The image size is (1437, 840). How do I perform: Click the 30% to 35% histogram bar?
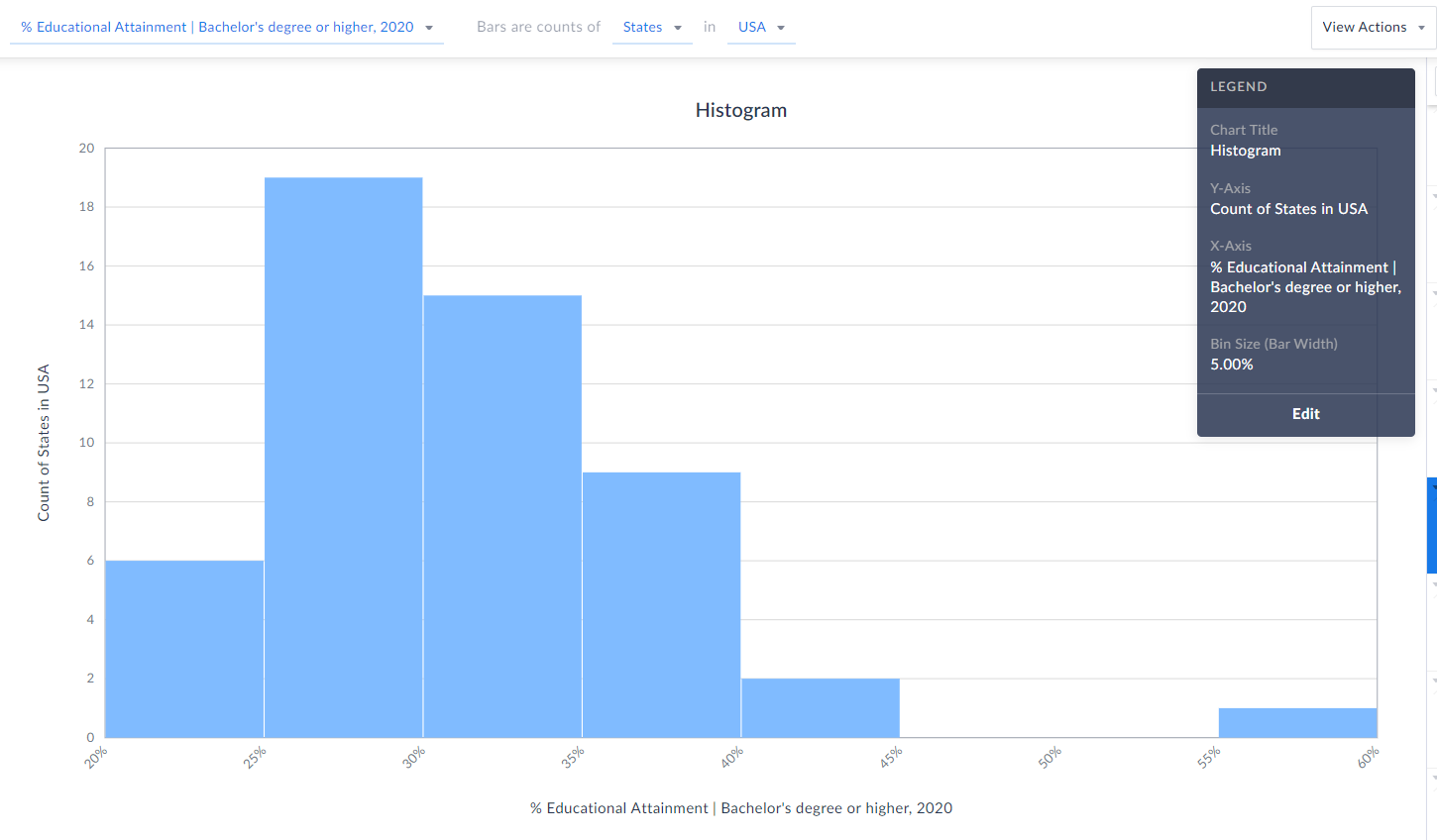click(502, 516)
